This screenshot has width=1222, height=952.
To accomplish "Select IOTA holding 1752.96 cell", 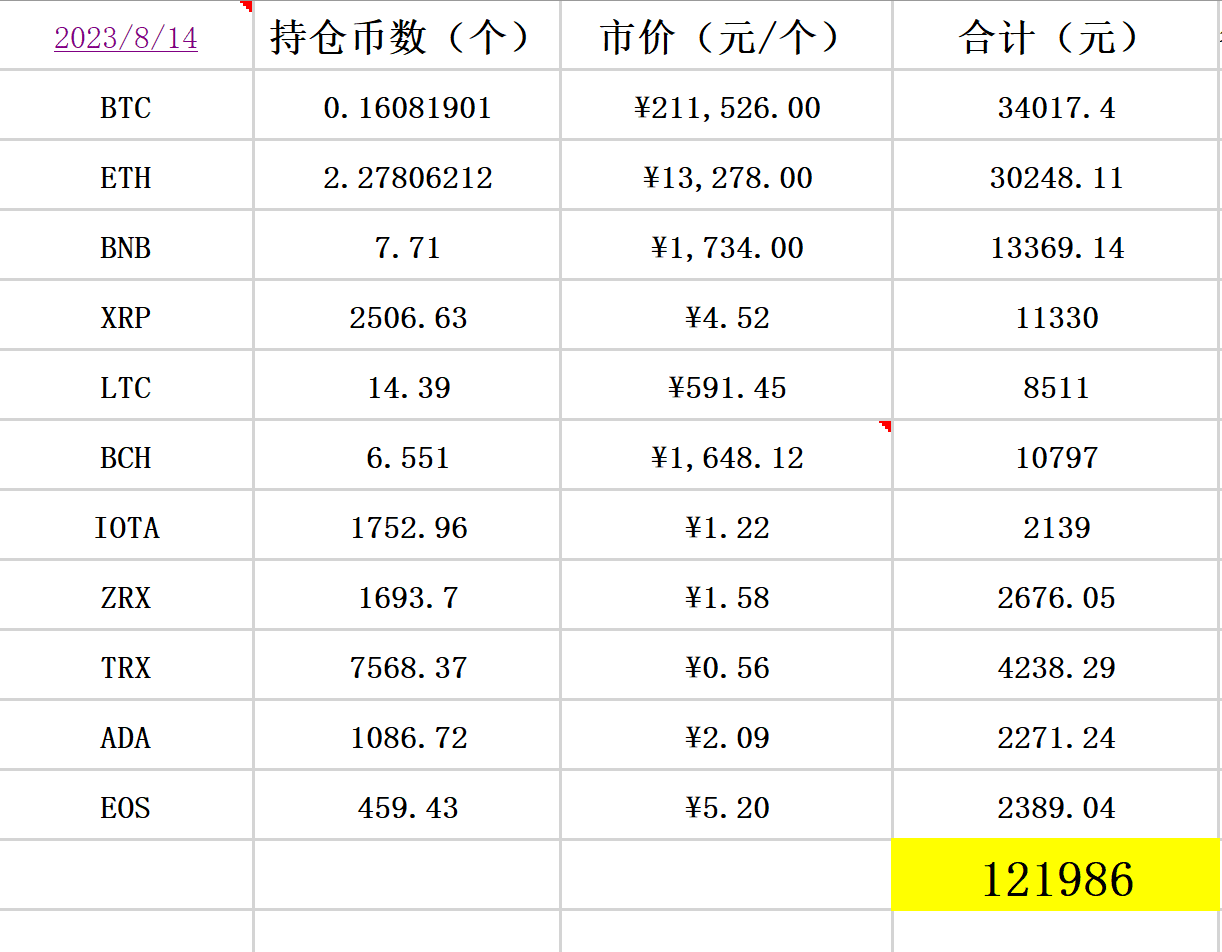I will 407,525.
